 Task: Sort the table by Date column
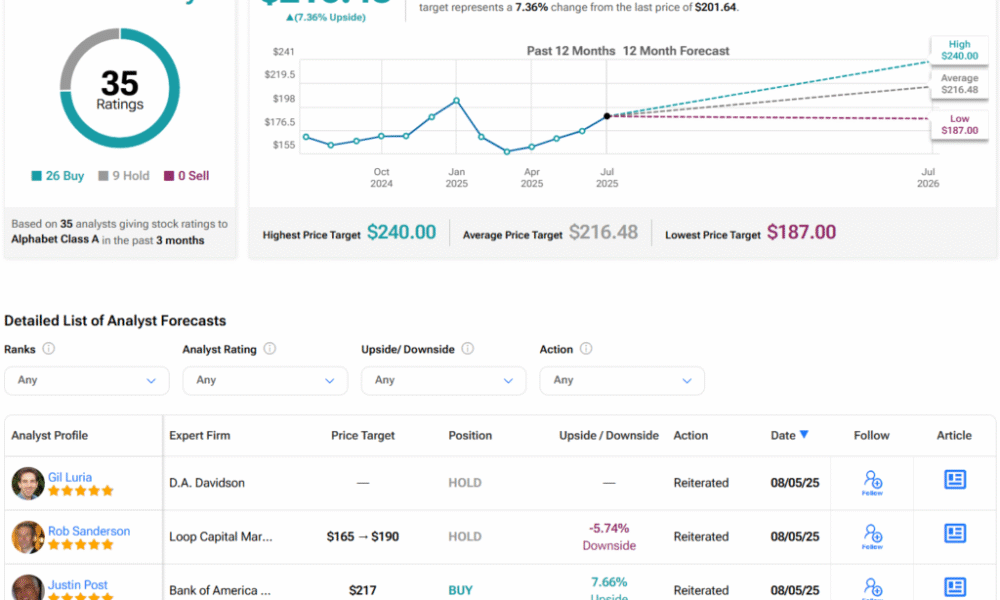tap(789, 435)
